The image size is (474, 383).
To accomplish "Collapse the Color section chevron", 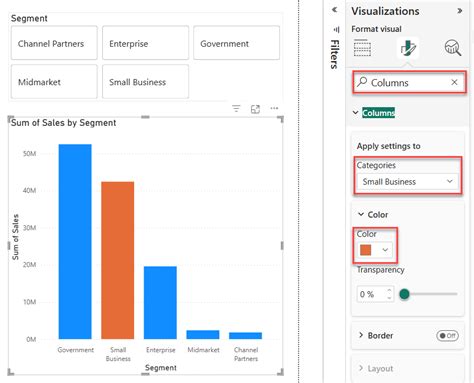I will click(x=361, y=214).
